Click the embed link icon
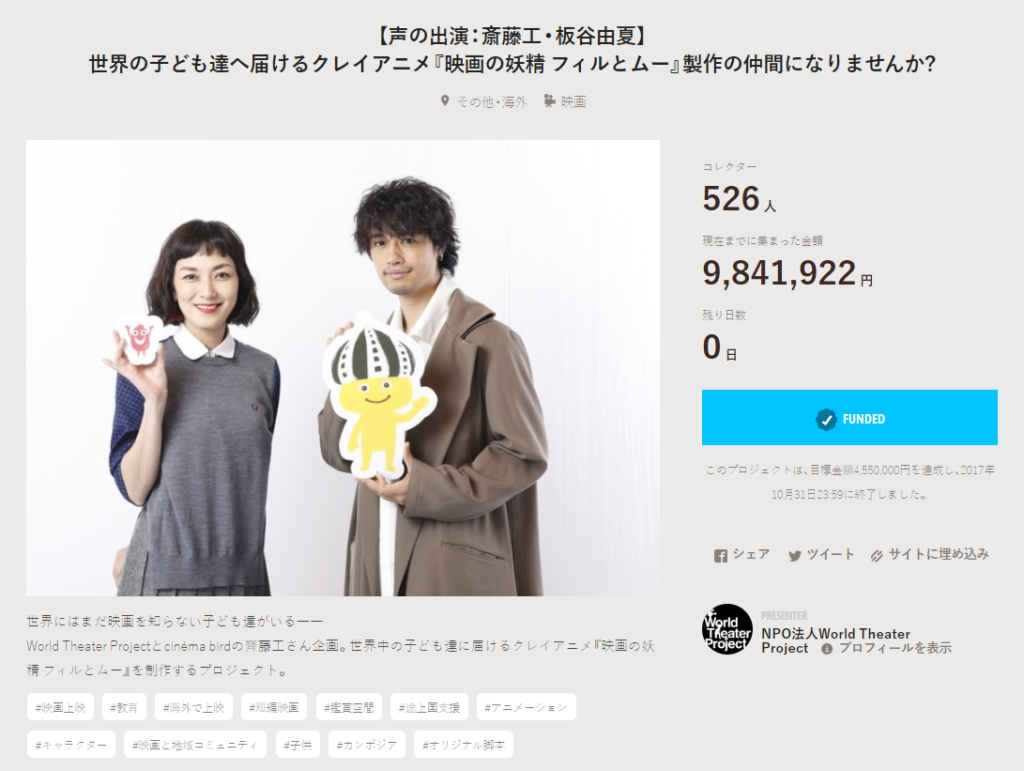This screenshot has width=1024, height=771. [876, 556]
